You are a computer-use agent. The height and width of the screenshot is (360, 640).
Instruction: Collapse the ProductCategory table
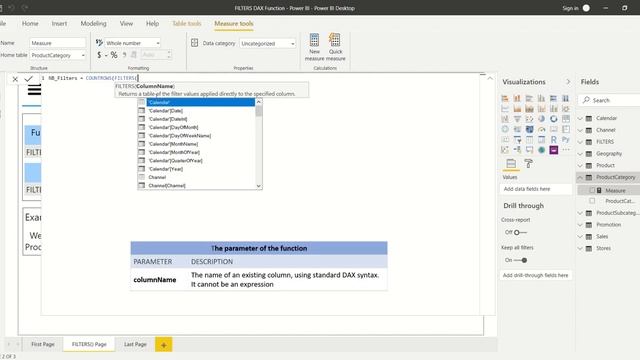pyautogui.click(x=580, y=178)
